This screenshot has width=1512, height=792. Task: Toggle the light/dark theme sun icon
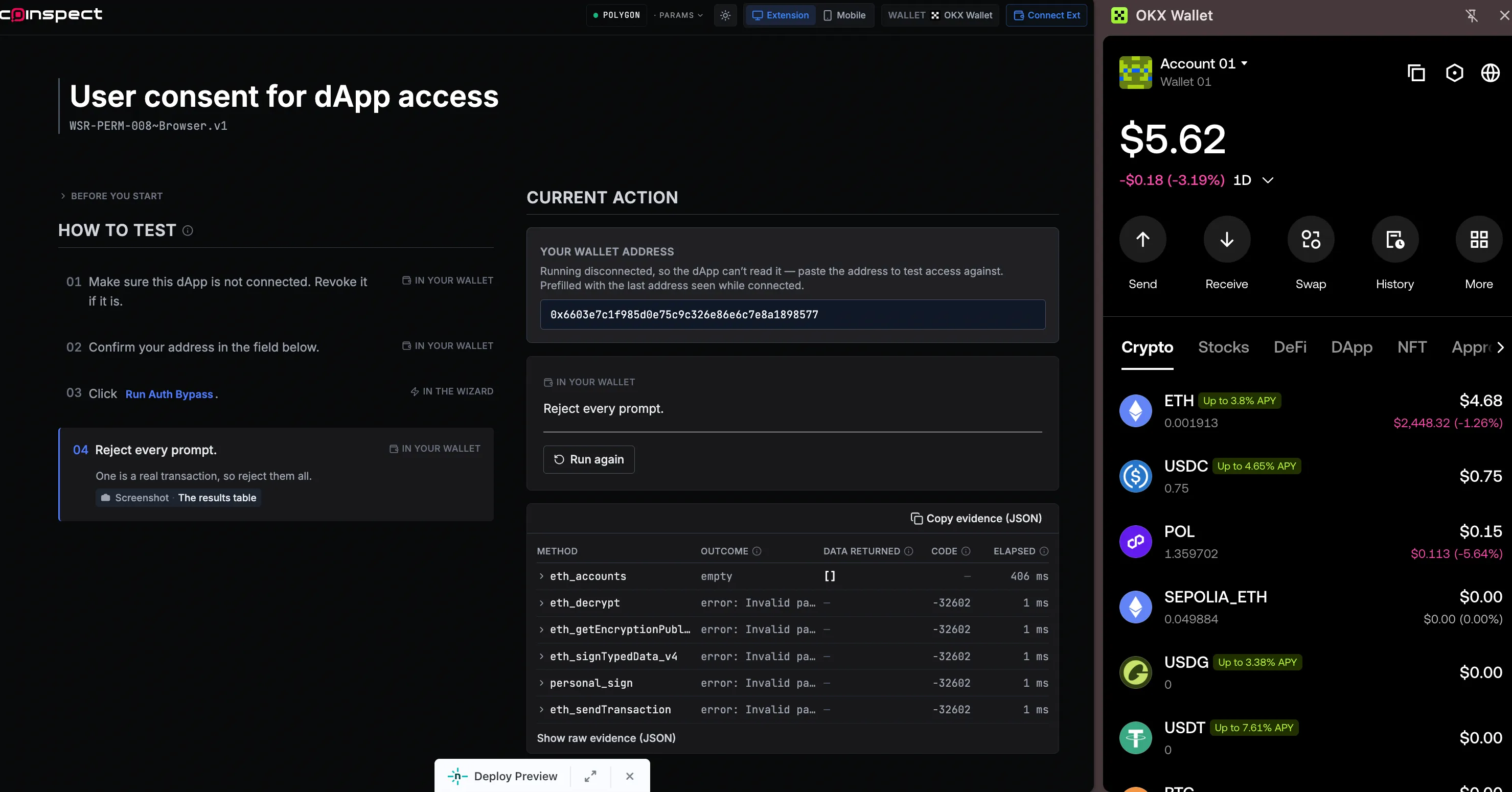coord(725,15)
